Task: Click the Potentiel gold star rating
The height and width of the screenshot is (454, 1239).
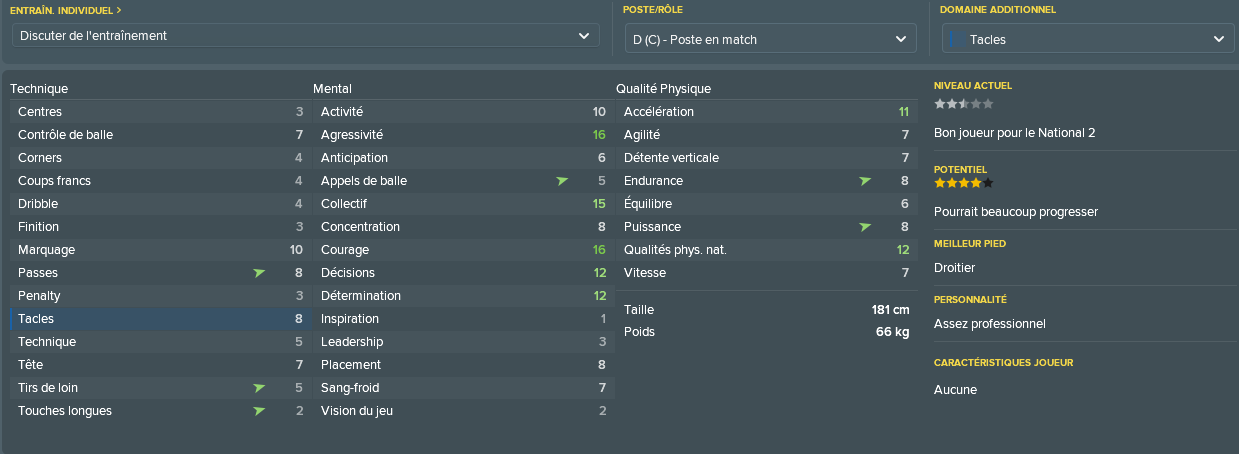Action: coord(964,183)
